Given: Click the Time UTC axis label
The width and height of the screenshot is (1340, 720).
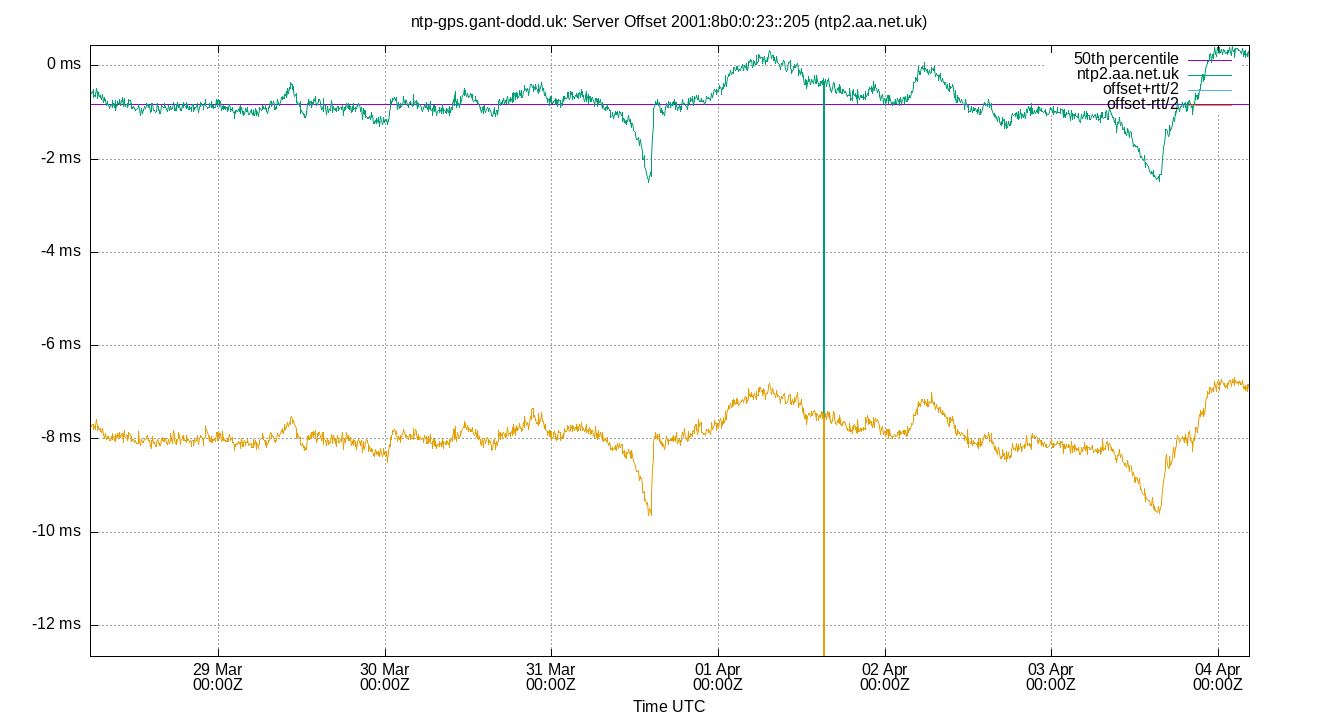Looking at the screenshot, I should (670, 707).
